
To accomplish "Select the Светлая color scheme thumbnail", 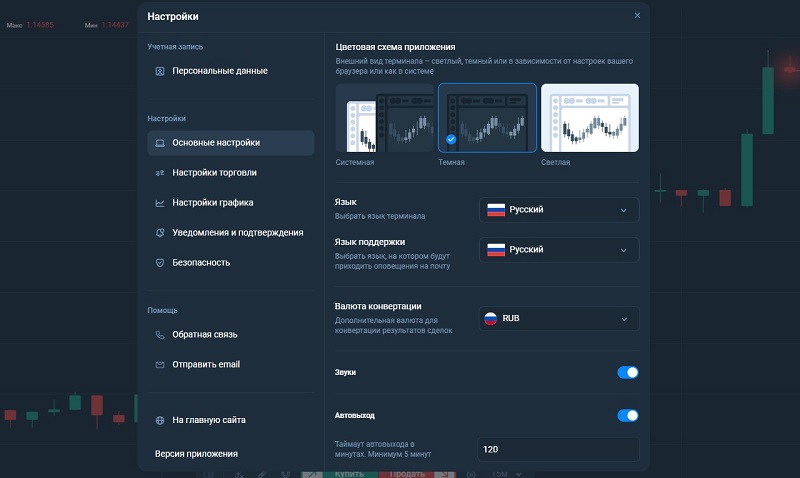I will click(590, 118).
